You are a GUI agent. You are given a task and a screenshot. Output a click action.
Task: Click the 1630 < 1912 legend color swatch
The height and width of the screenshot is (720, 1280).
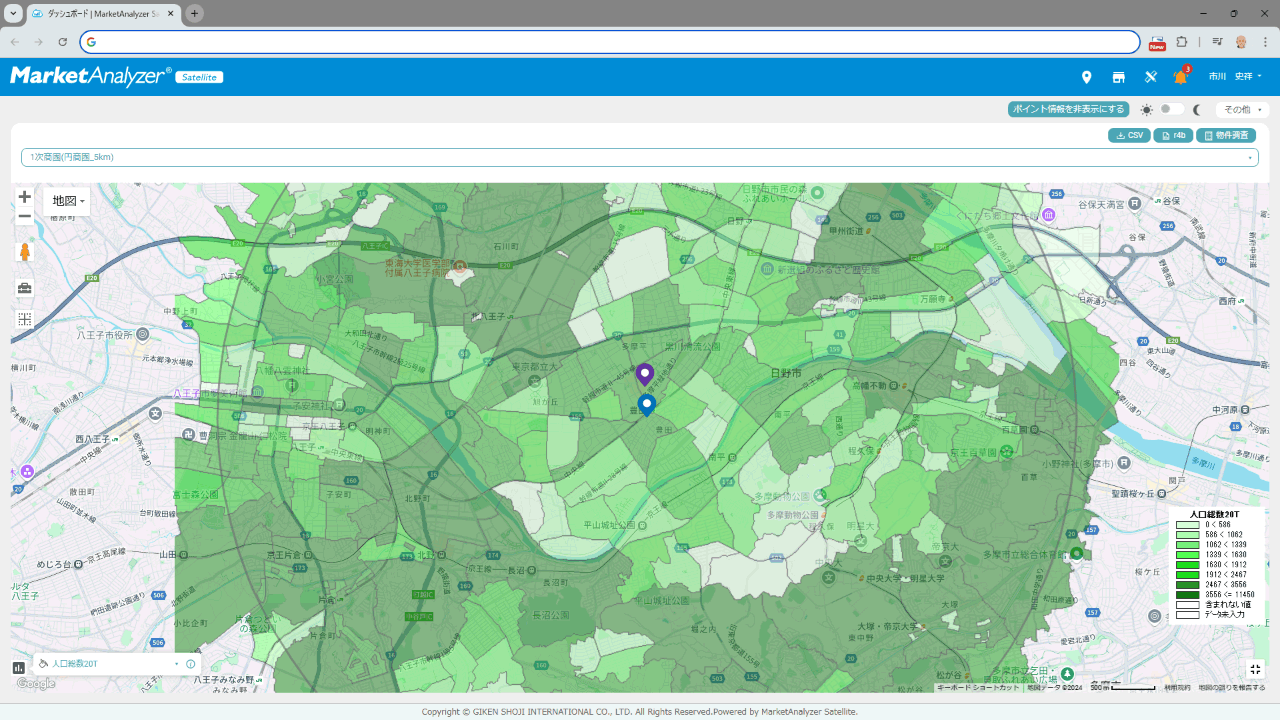(1187, 565)
